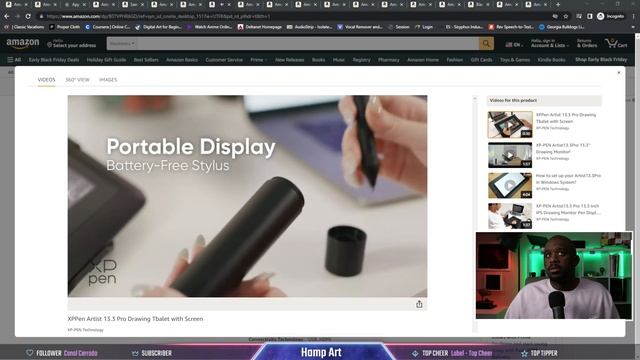The width and height of the screenshot is (640, 360).
Task: Click the XP-PEN Technology text under video title
Action: pos(85,330)
